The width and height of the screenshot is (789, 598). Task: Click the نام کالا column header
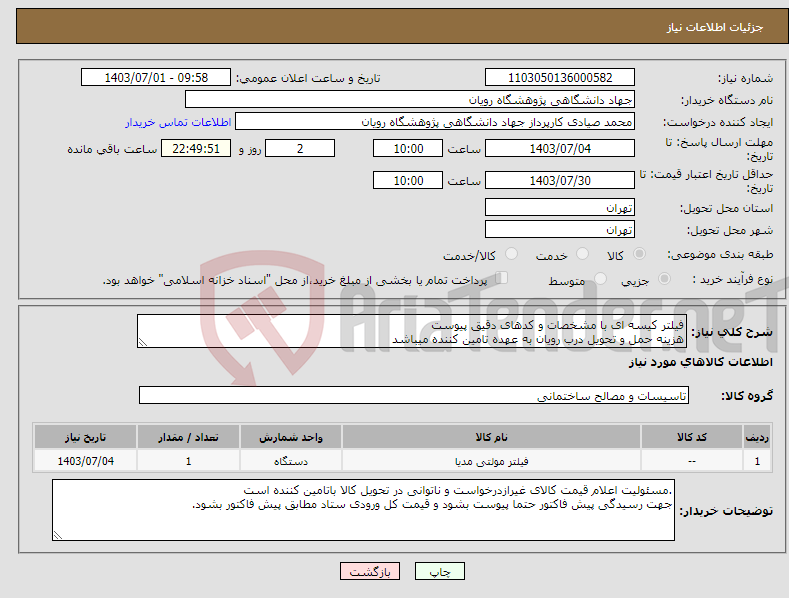click(491, 437)
